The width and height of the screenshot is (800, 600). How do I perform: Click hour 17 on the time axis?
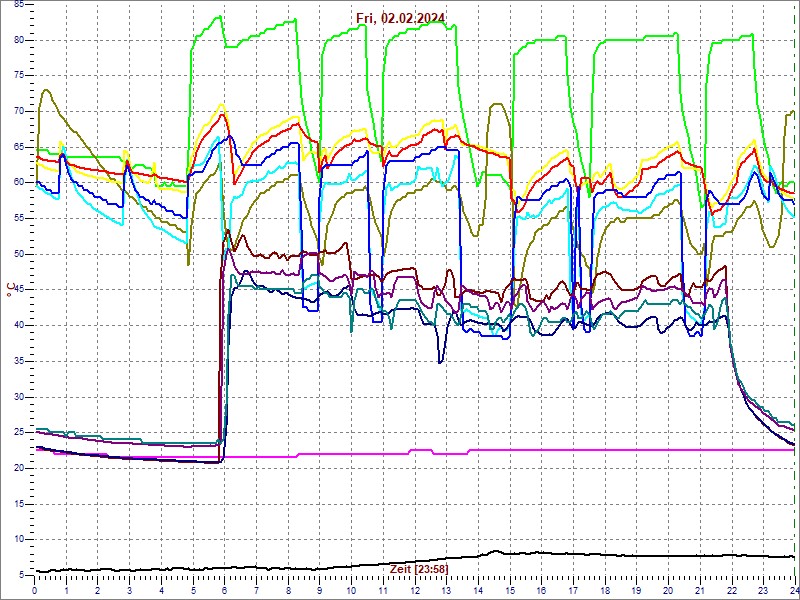pyautogui.click(x=573, y=589)
